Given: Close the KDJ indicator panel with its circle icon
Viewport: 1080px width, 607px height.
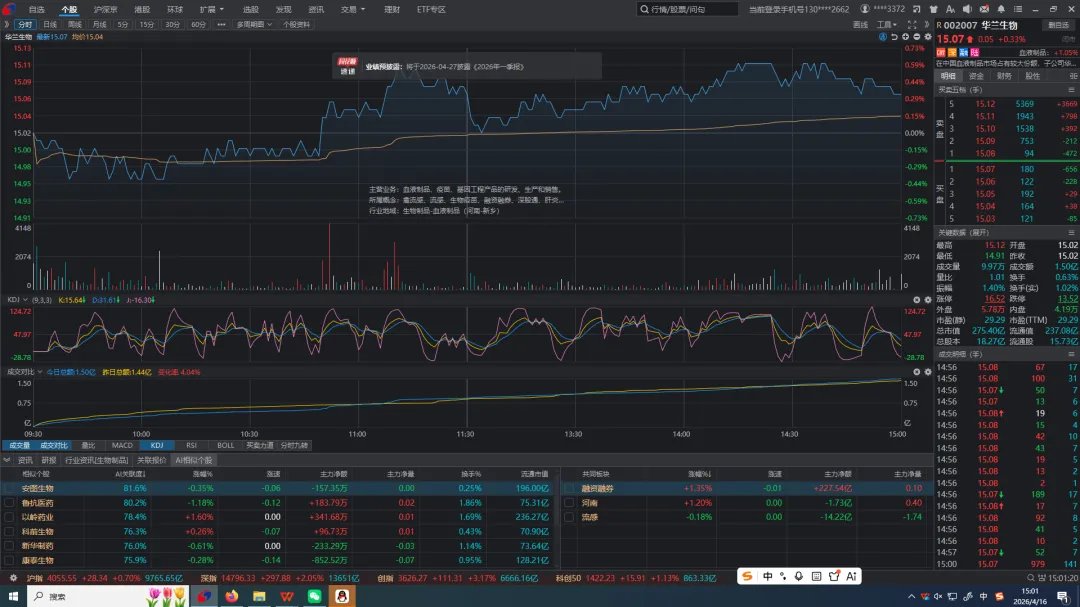Looking at the screenshot, I should 917,300.
